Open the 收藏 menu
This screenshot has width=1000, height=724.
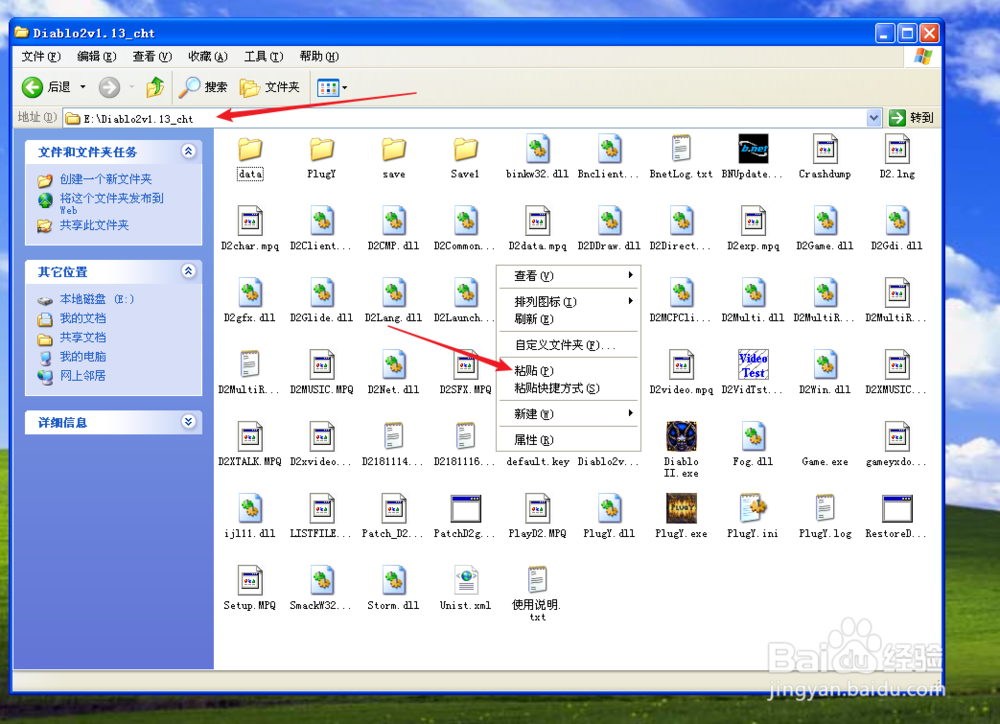(x=207, y=57)
